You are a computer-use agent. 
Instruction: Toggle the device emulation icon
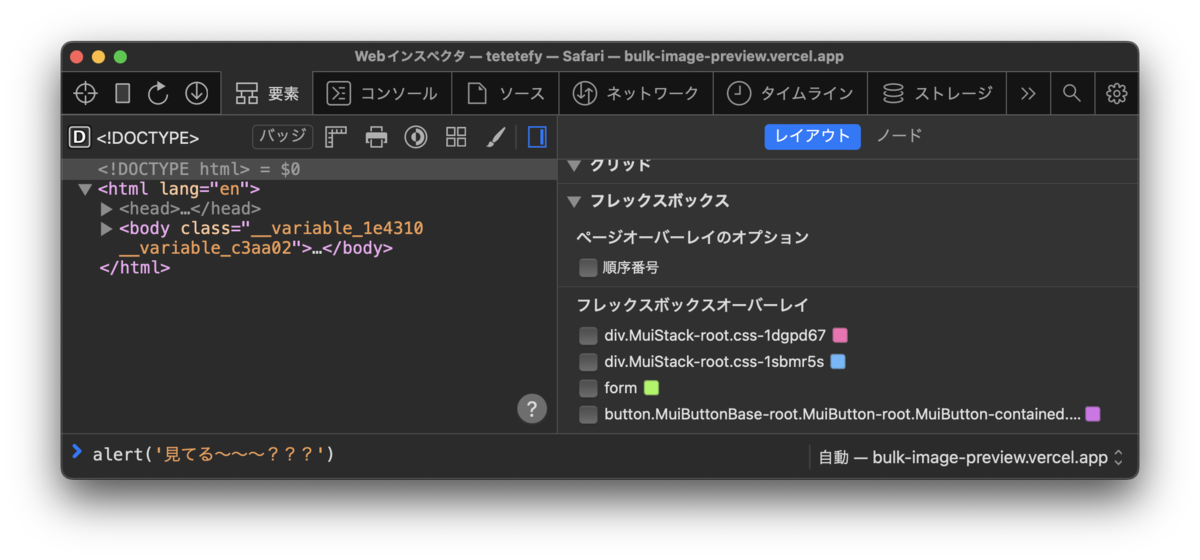pyautogui.click(x=123, y=93)
